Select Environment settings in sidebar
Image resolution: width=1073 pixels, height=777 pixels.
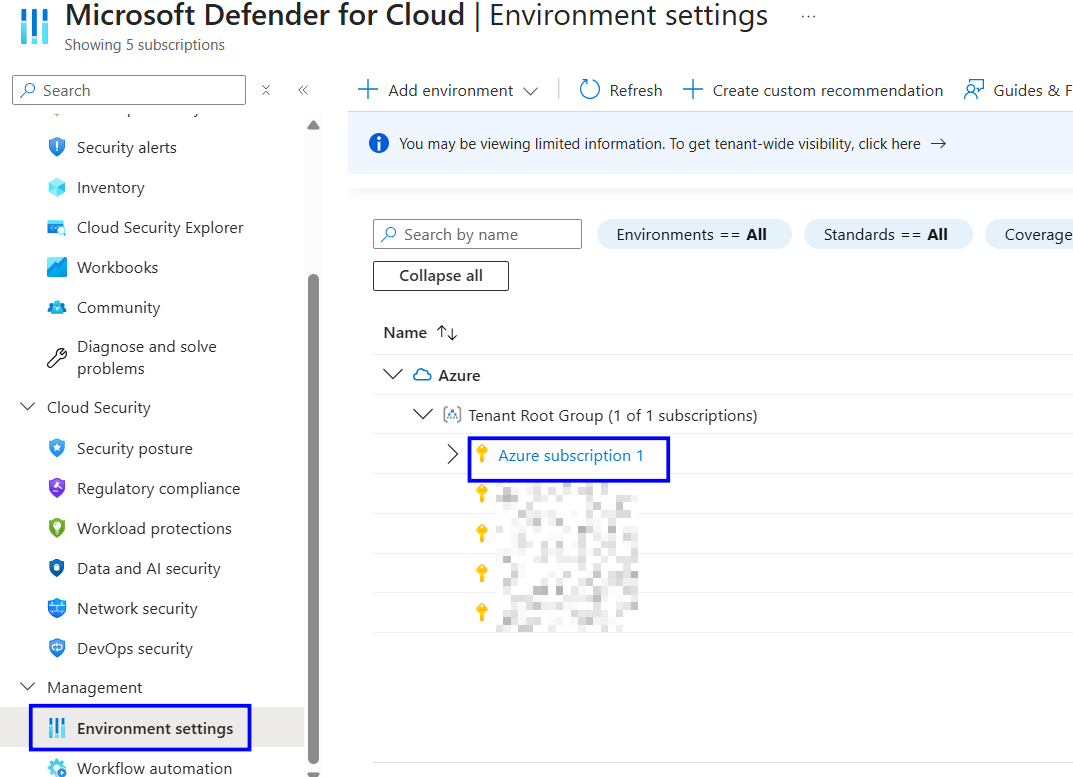(x=152, y=728)
